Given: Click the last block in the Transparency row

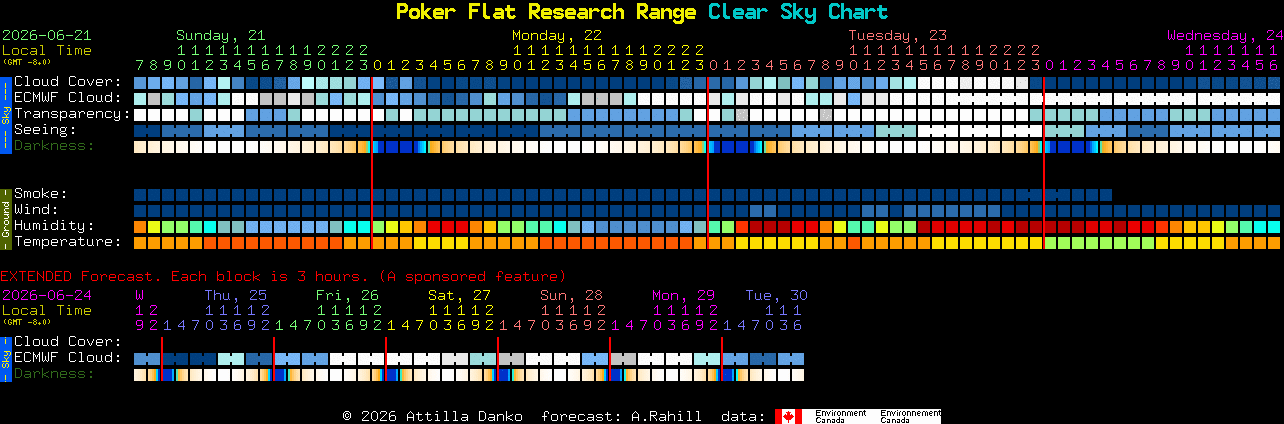Looking at the screenshot, I should point(1273,114).
